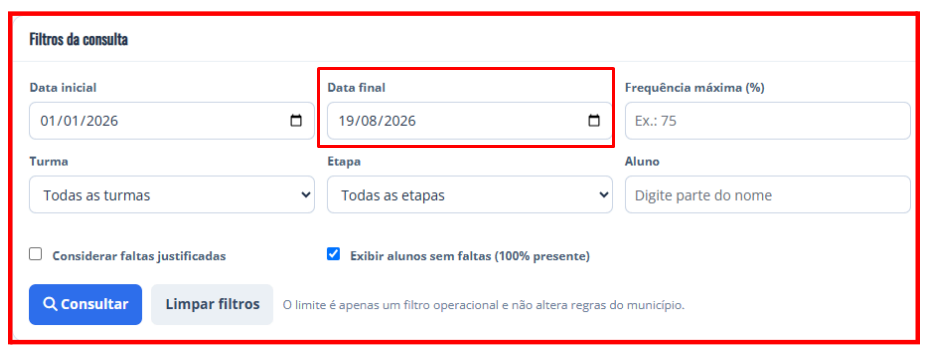Click the chevron arrow of the Etapa select
The height and width of the screenshot is (360, 933).
pos(603,195)
